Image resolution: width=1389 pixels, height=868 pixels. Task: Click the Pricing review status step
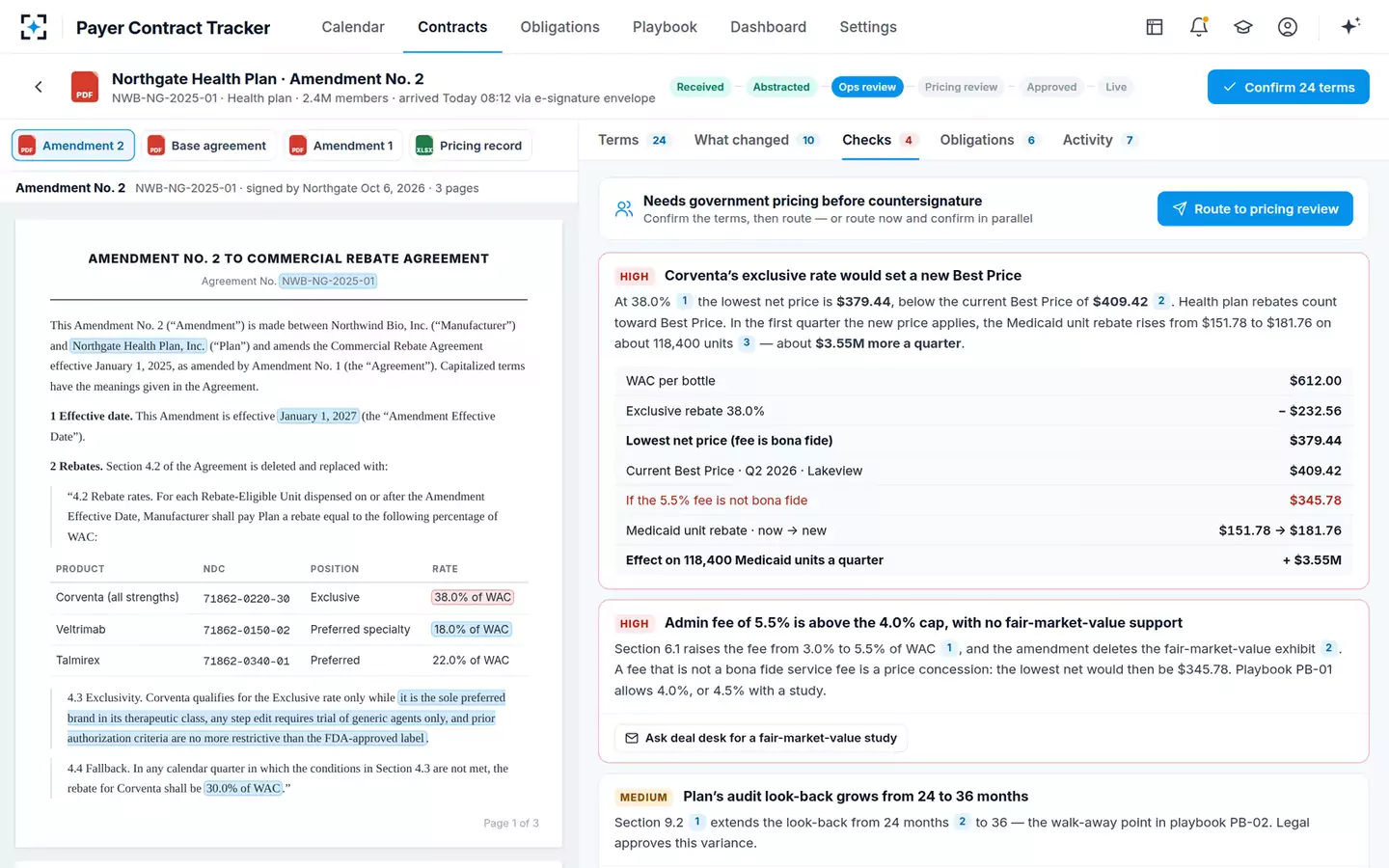pyautogui.click(x=961, y=87)
